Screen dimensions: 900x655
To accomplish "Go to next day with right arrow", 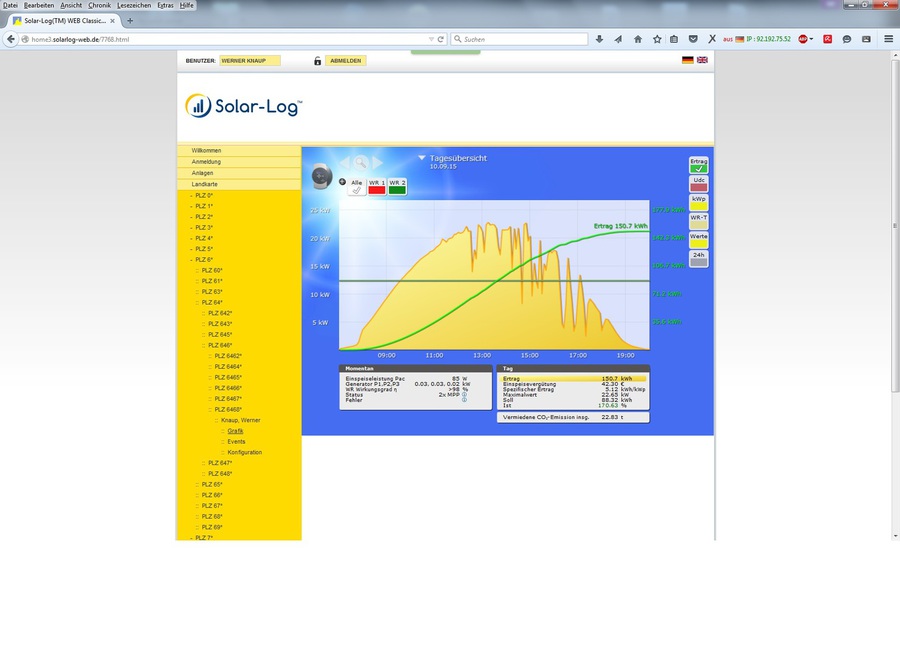I will (377, 162).
